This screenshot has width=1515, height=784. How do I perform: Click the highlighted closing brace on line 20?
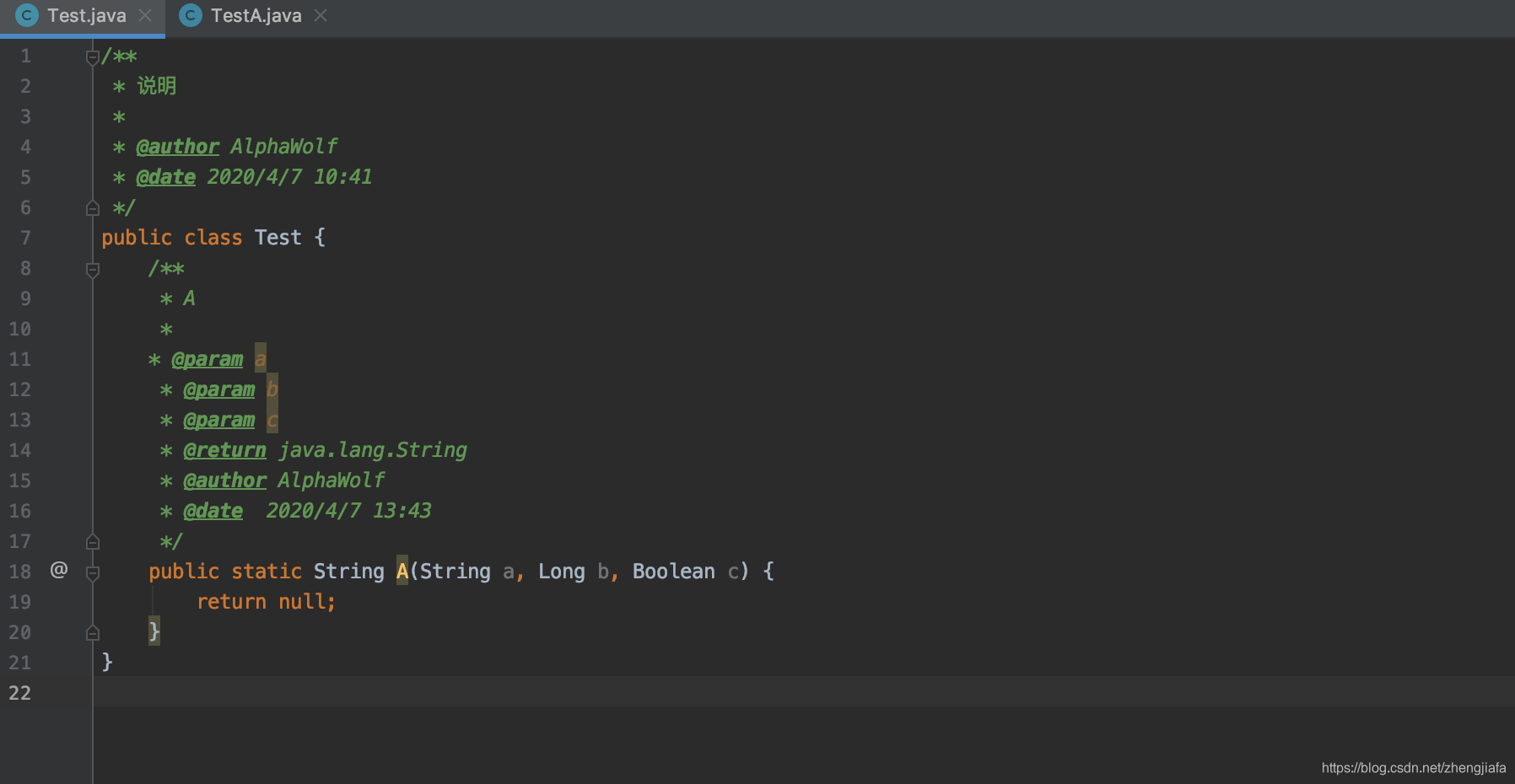click(x=154, y=631)
